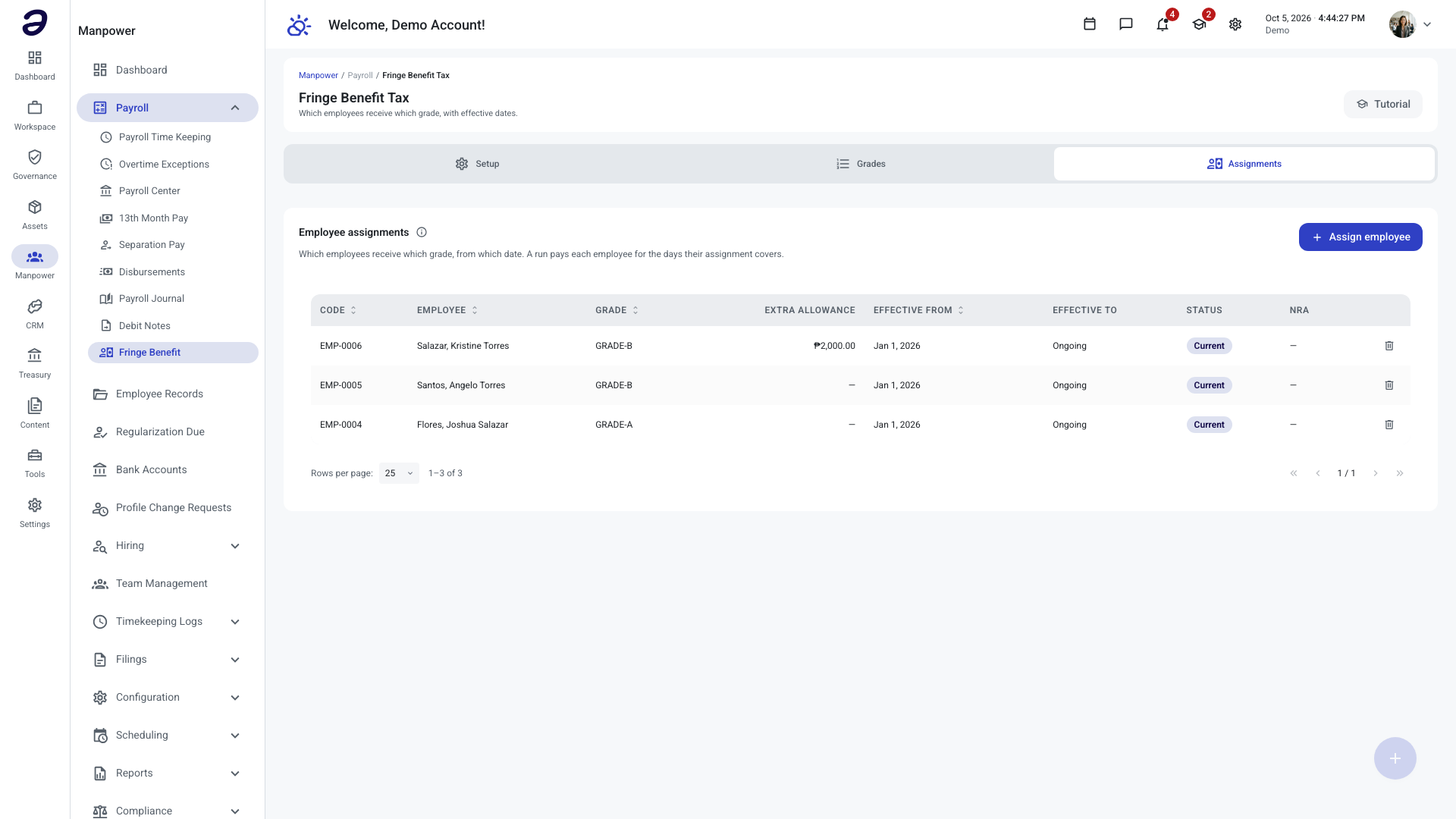Open Bank Accounts page
Viewport: 1456px width, 819px height.
click(x=167, y=470)
